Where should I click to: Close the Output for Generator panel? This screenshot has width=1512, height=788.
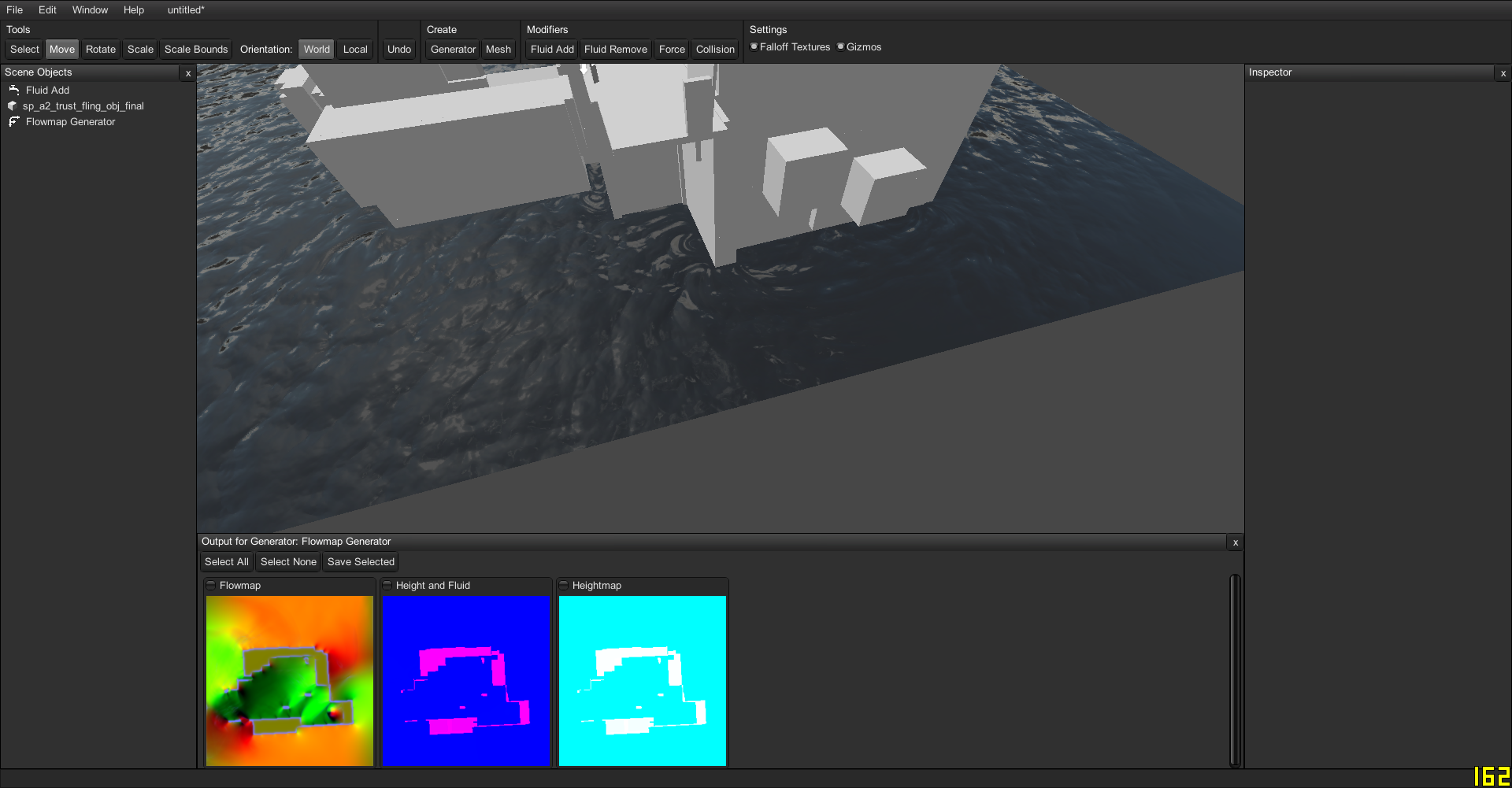1236,542
